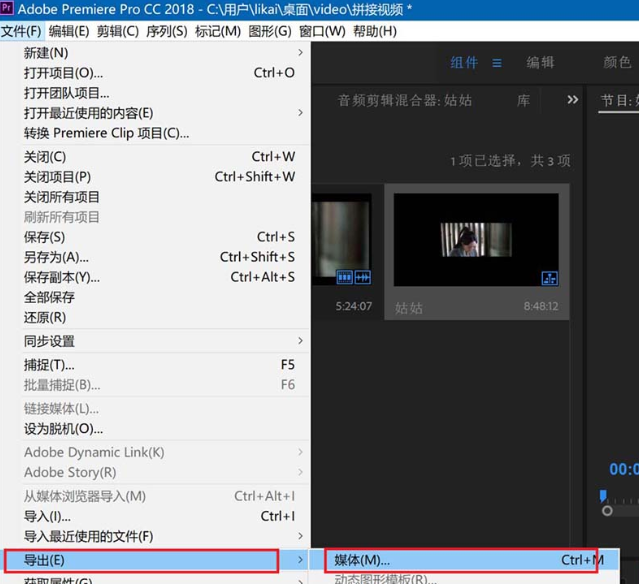Viewport: 639px width, 585px height.
Task: Select 设为脱机(O)... menu entry
Action: 155,428
